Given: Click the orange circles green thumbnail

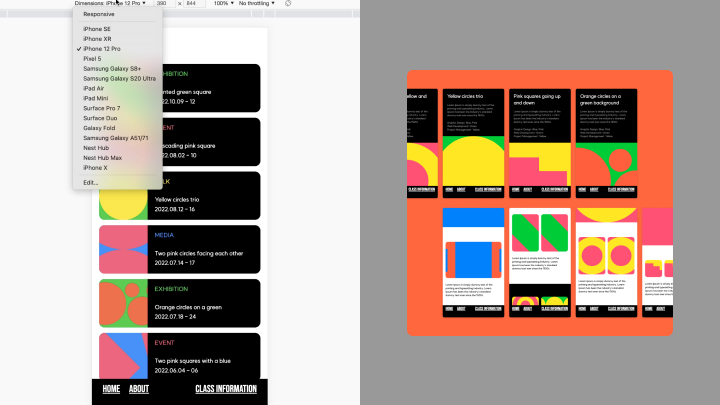Looking at the screenshot, I should [x=123, y=303].
